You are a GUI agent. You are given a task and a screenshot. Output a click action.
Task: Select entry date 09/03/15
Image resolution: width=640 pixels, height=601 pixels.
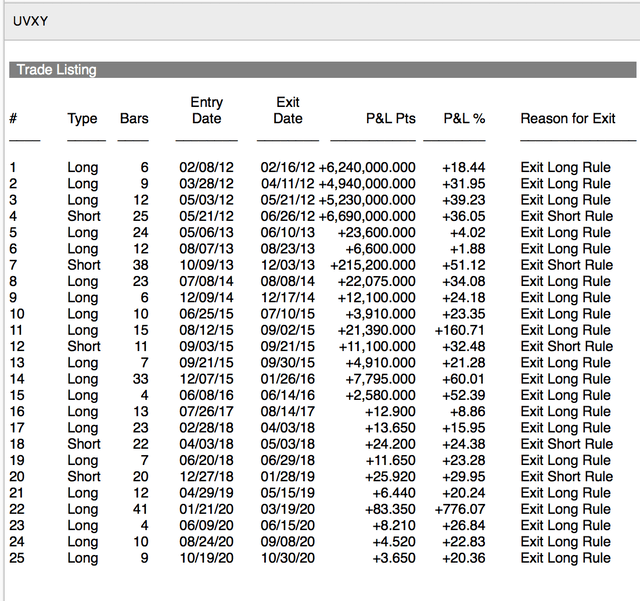[x=207, y=346]
